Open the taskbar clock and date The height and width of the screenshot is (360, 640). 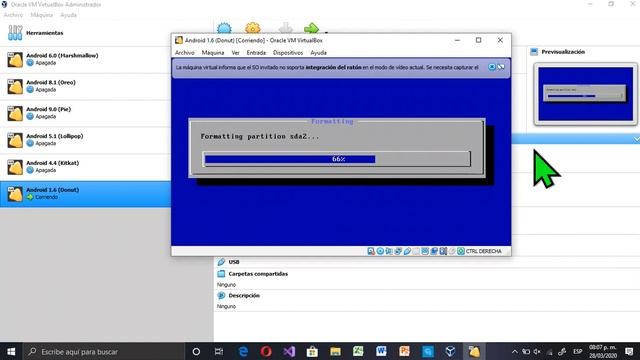603,351
